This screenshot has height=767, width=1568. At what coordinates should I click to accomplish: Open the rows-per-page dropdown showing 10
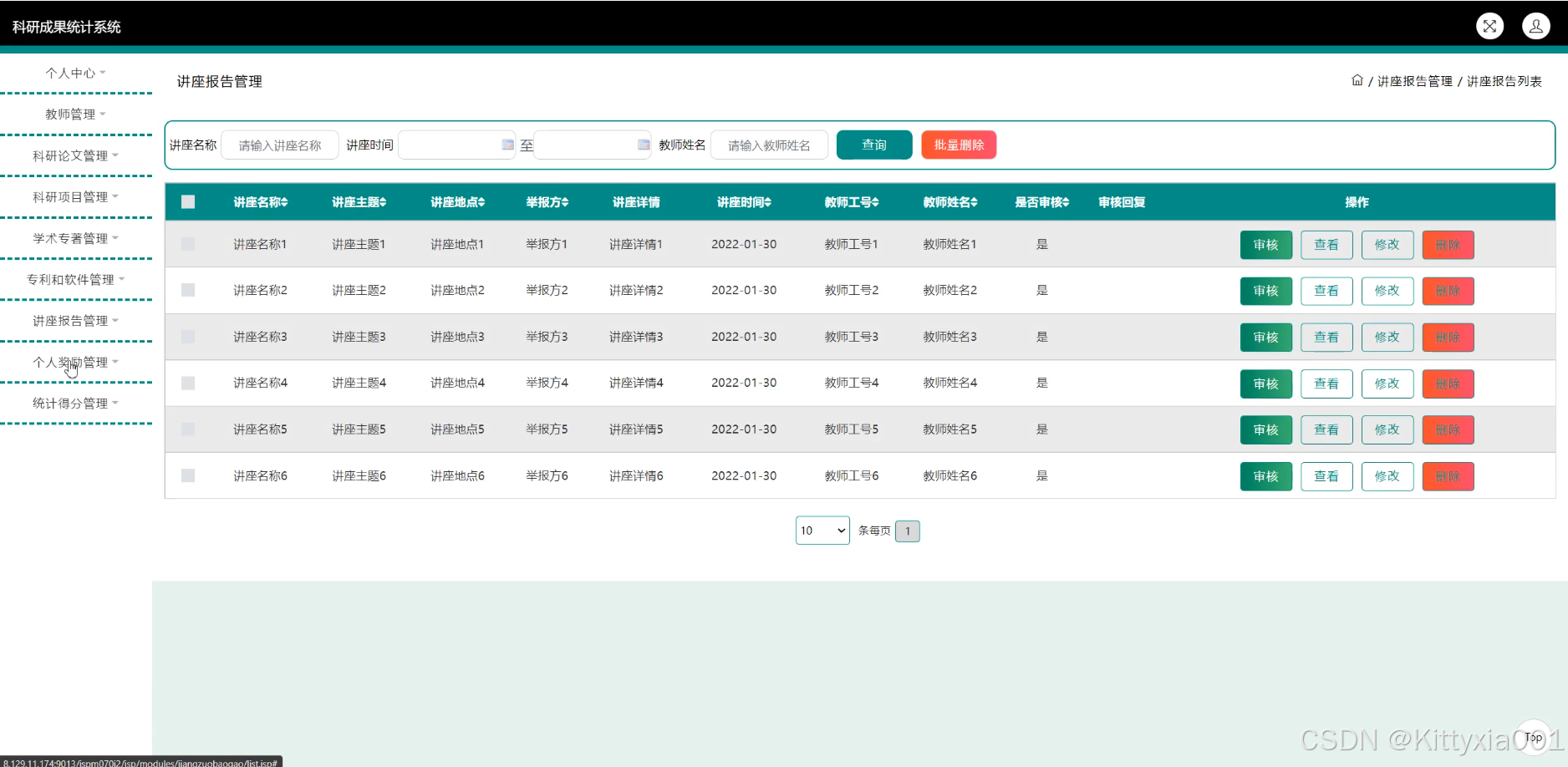822,531
